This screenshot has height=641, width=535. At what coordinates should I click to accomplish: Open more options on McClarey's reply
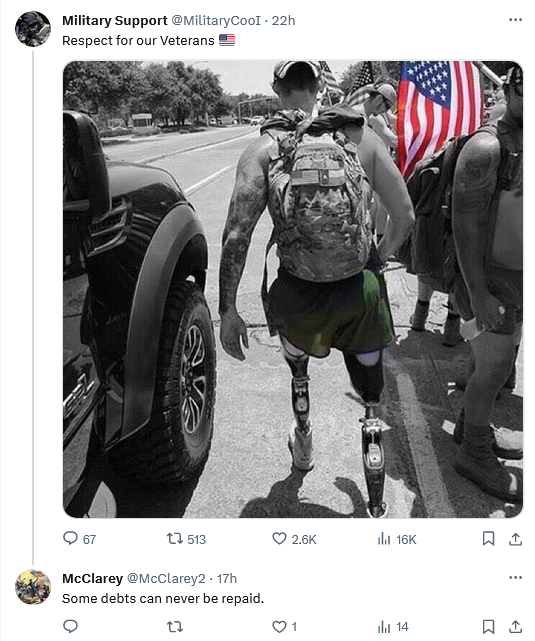(515, 578)
